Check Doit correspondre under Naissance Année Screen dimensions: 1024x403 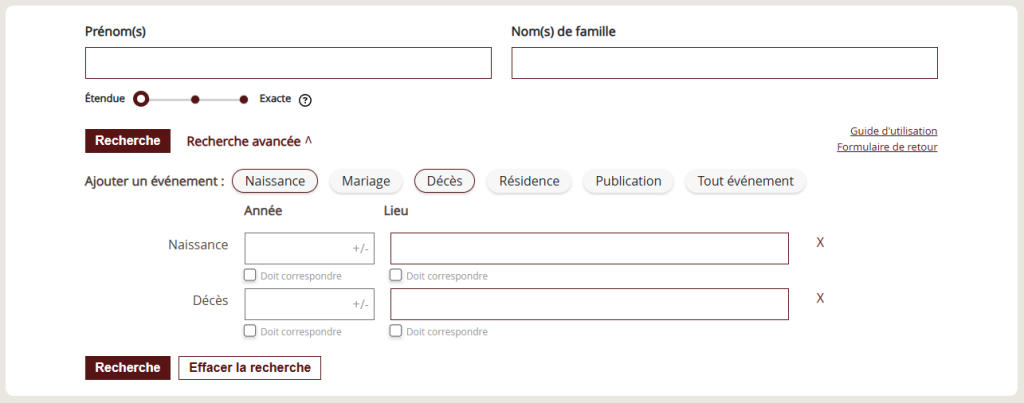coord(250,275)
